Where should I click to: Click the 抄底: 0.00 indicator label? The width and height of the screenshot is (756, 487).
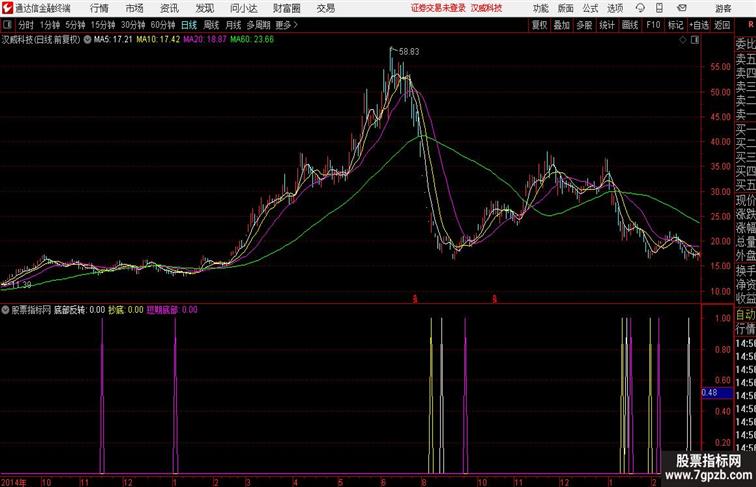click(x=126, y=310)
